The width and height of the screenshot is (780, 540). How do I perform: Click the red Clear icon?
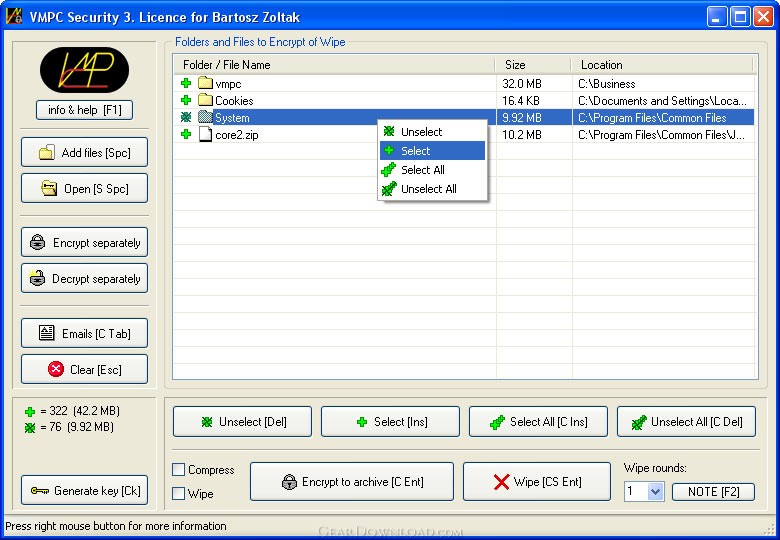coord(55,370)
